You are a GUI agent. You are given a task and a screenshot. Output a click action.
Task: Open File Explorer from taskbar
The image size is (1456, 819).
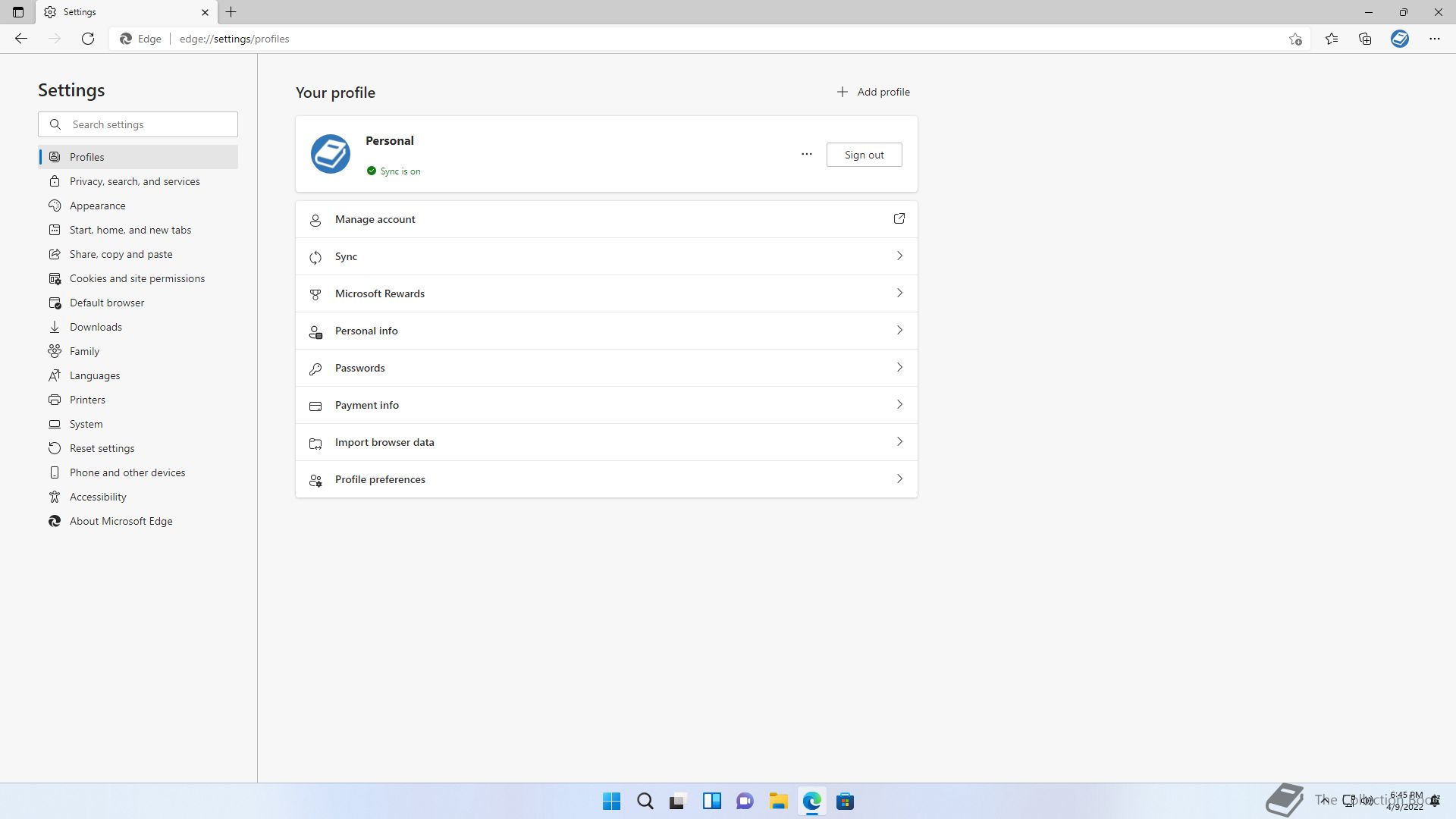coord(778,801)
